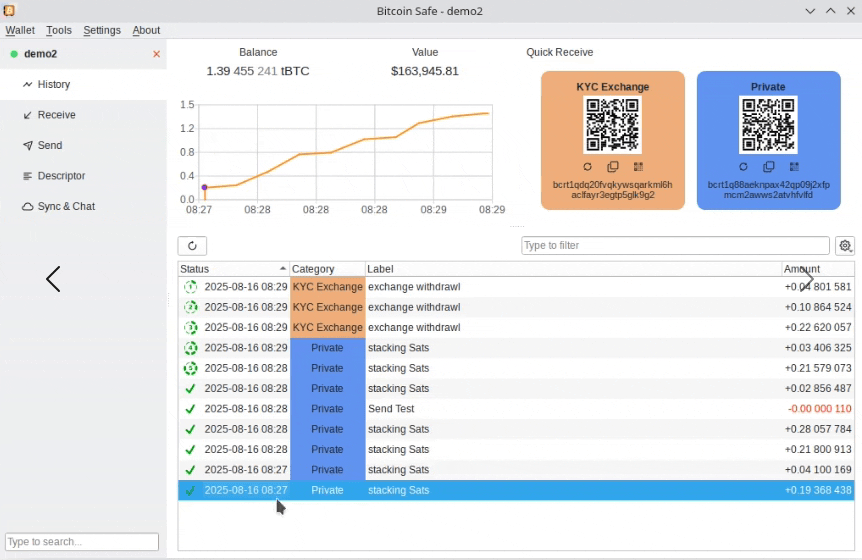Open the Wallet menu
Viewport: 862px width, 560px height.
click(20, 31)
